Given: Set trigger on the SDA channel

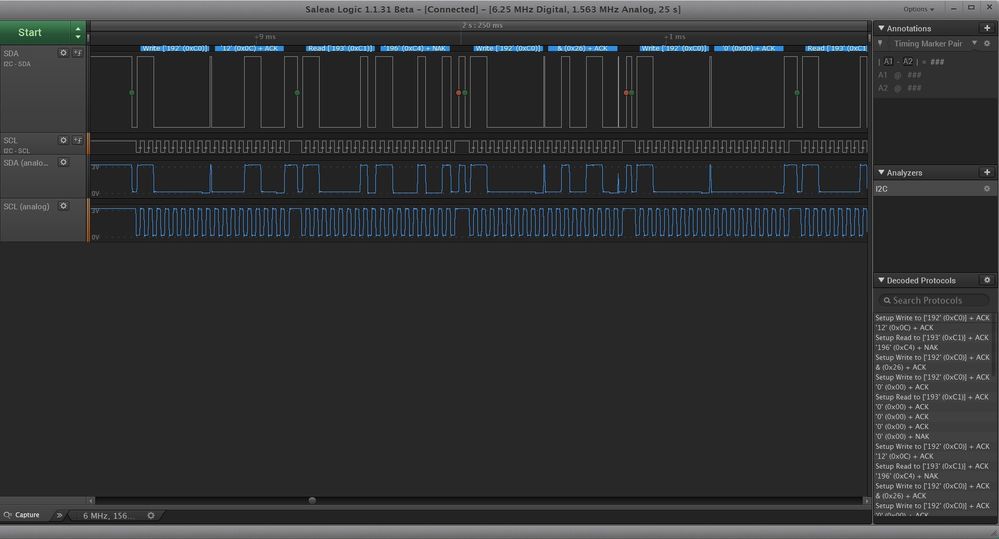Looking at the screenshot, I should (x=78, y=53).
